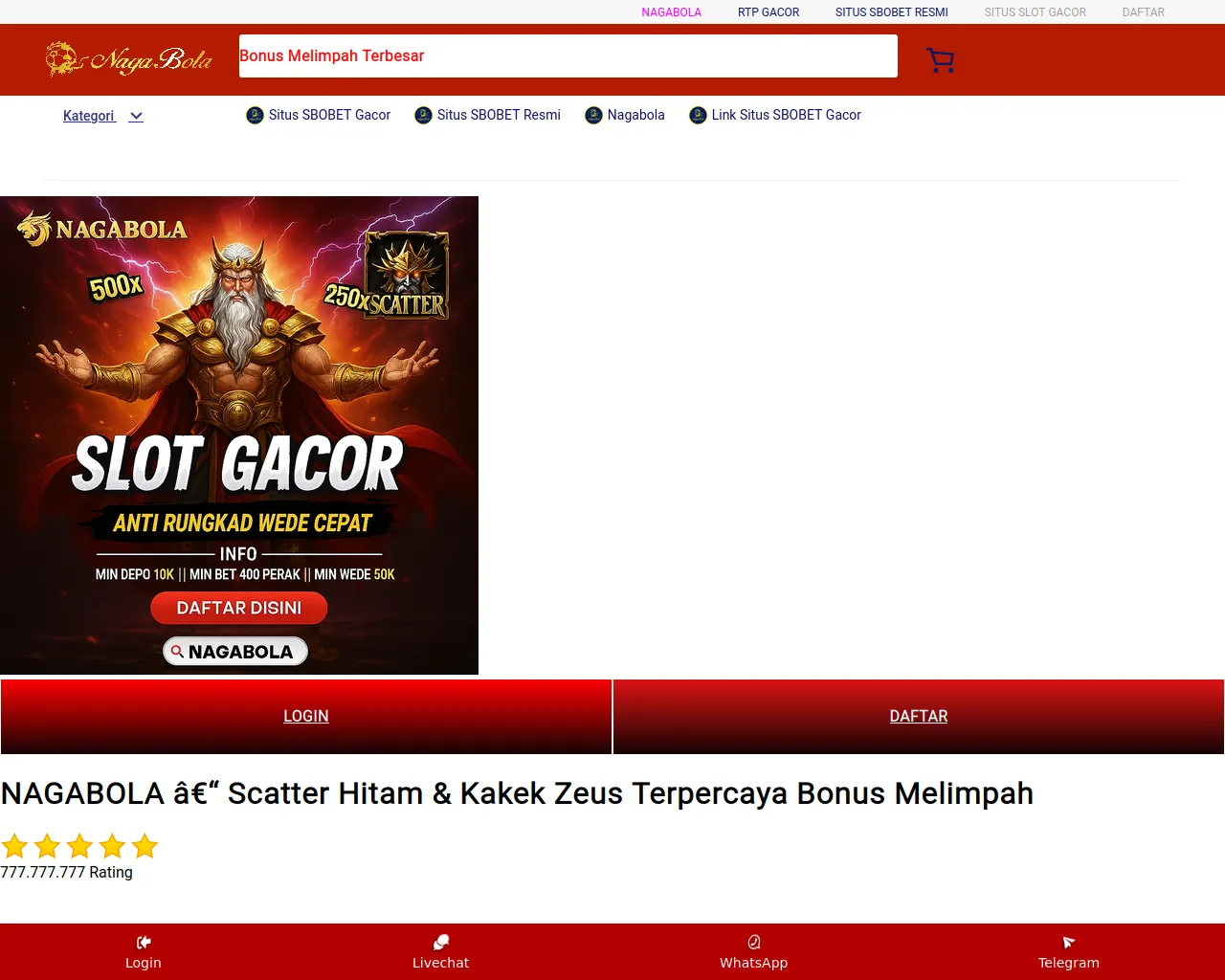Viewport: 1225px width, 980px height.
Task: Click the Naga Bola logo
Action: click(x=129, y=59)
